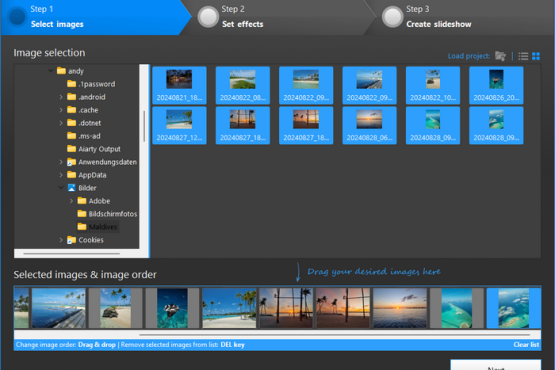Select image 20240822_08 thumbnail
This screenshot has width=555, height=370.
243,85
